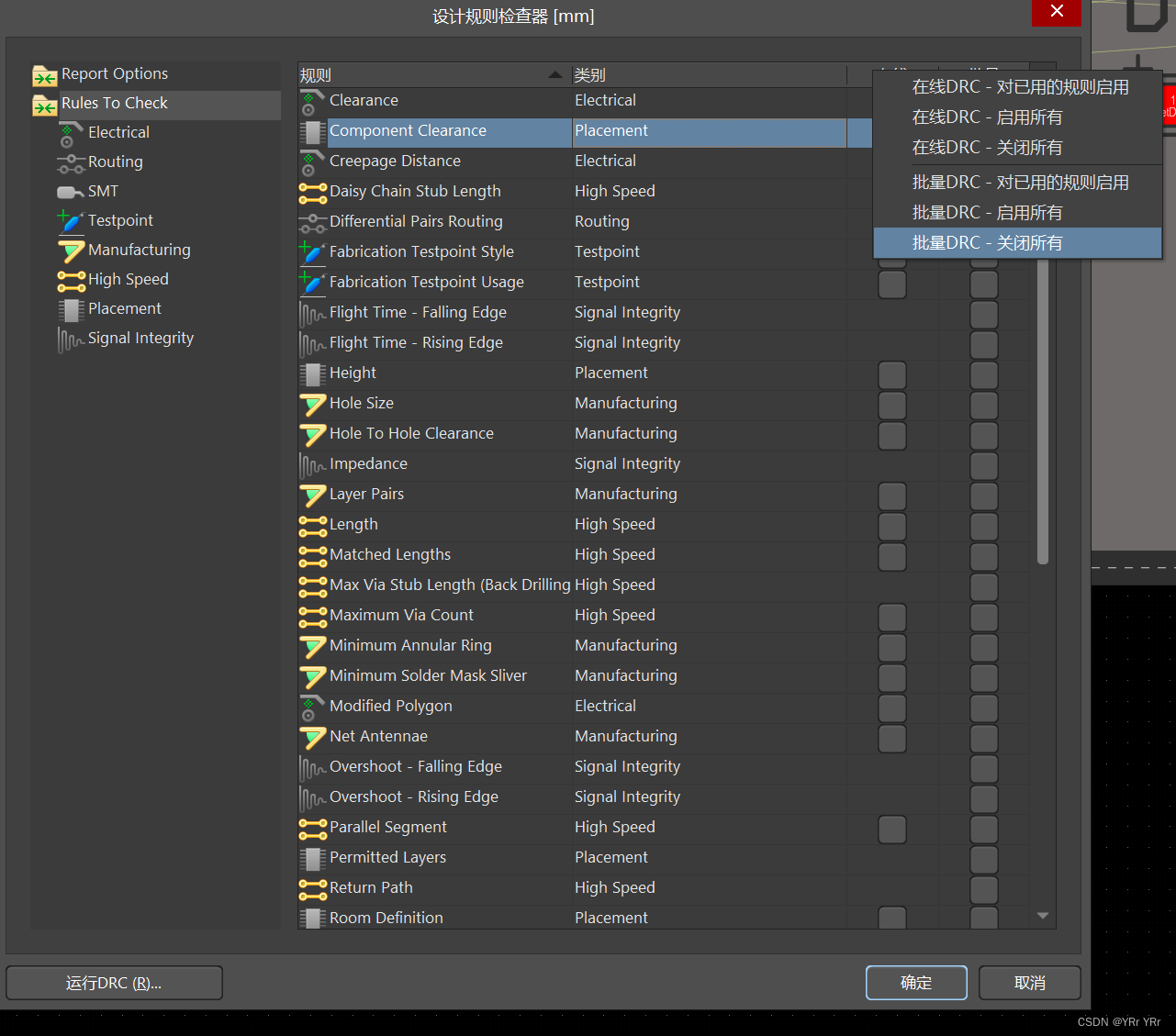Click the Daisy Chain Stub Length rule icon
Screen dimensions: 1176x1036
(312, 193)
